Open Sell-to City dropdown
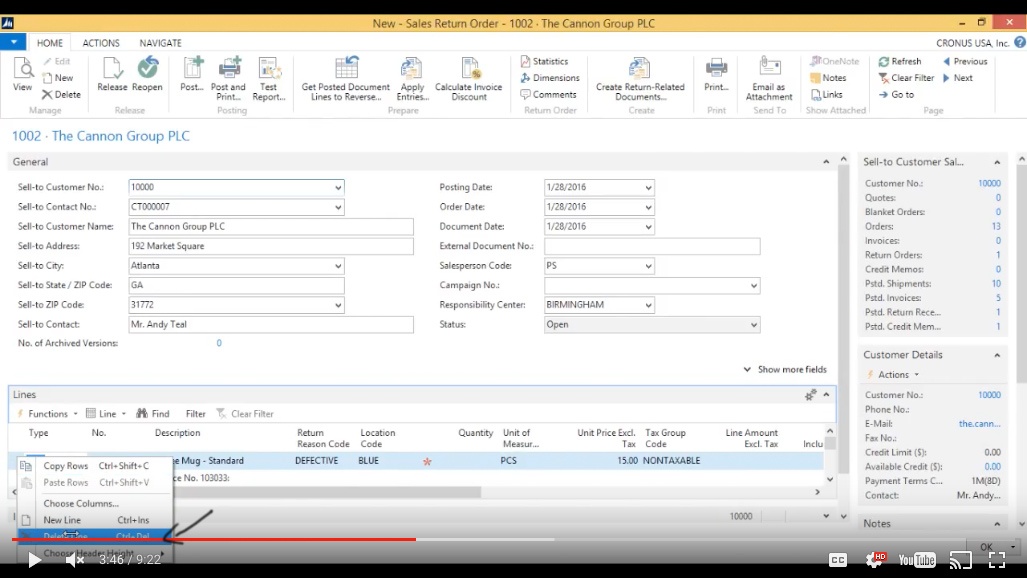1027x578 pixels. tap(338, 266)
